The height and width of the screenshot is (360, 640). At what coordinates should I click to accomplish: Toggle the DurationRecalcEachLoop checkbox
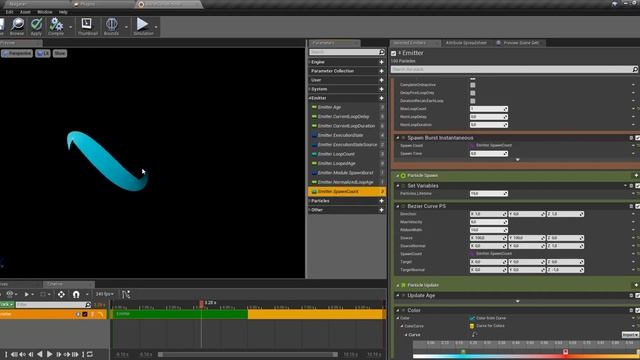[x=473, y=101]
